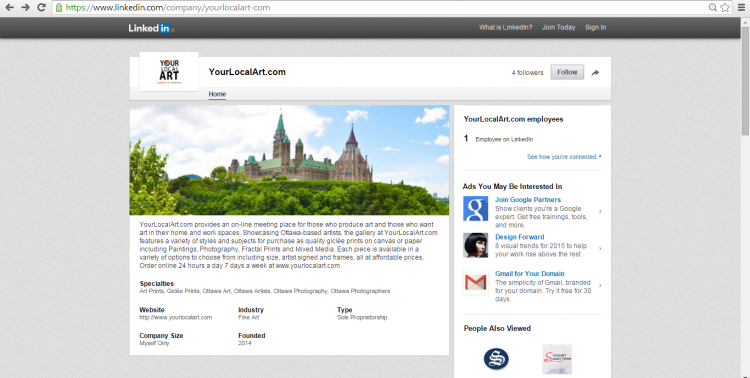Screen dimensions: 750x378
Task: Click the browser forward arrow
Action: pos(25,8)
